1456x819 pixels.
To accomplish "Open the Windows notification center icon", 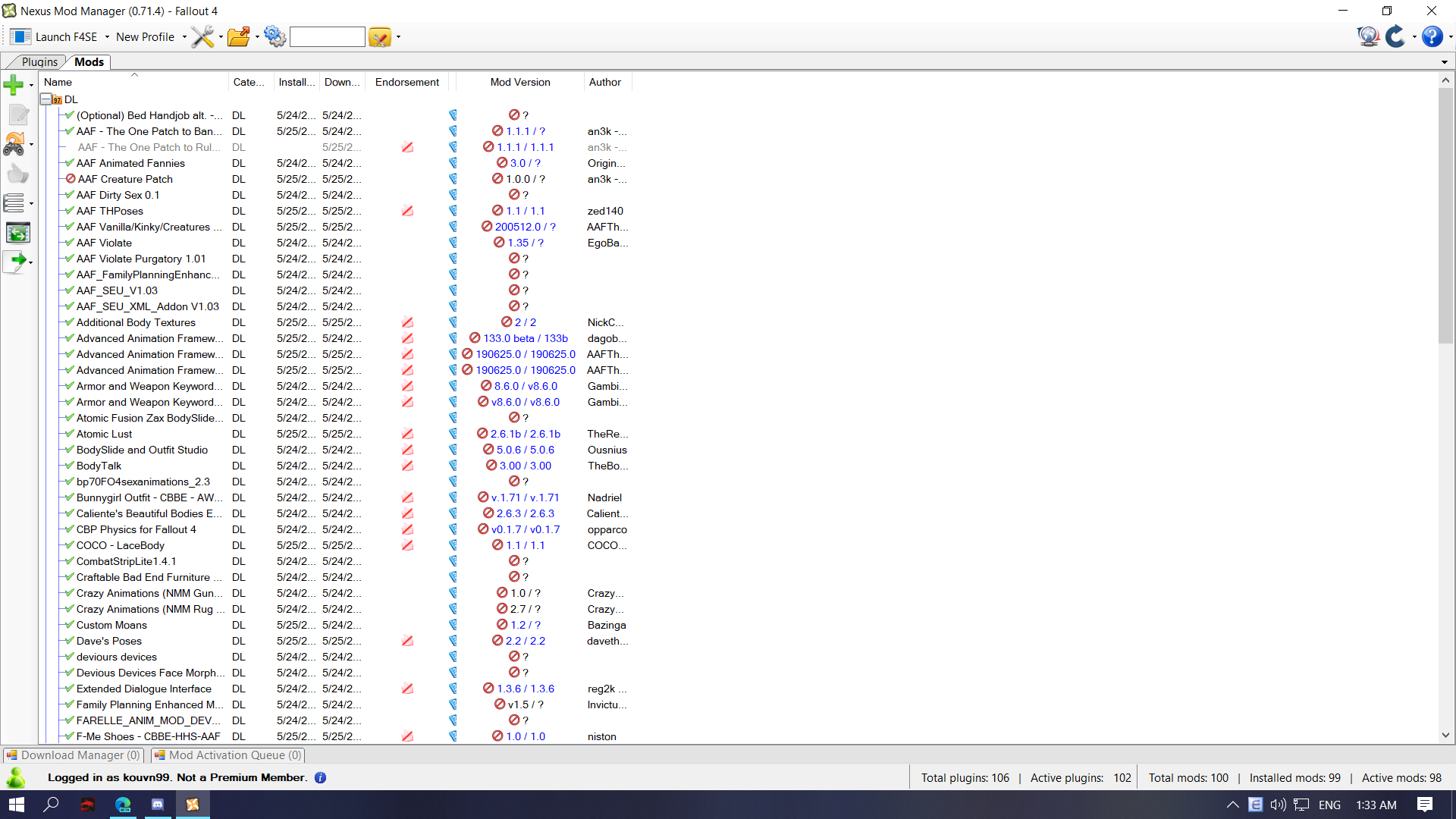I will pyautogui.click(x=1424, y=805).
